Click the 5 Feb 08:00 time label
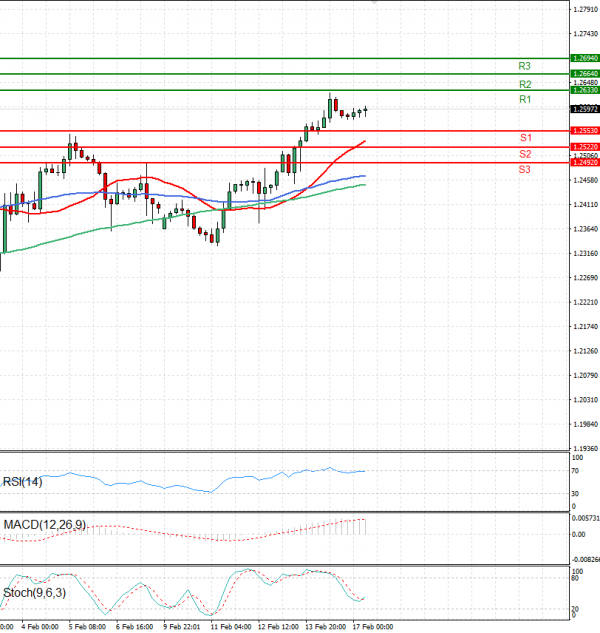 coord(87,627)
